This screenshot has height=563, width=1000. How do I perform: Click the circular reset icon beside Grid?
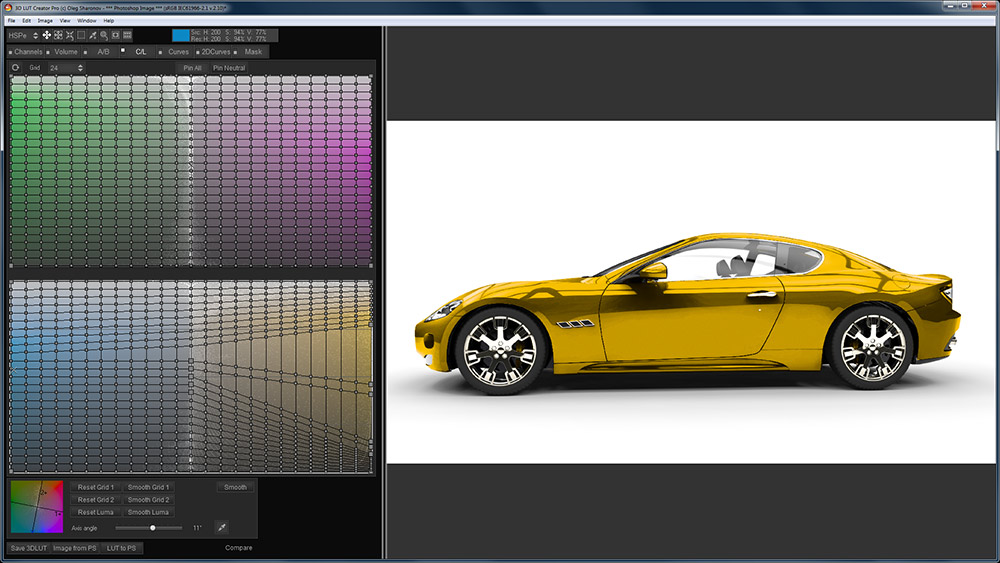pos(15,68)
